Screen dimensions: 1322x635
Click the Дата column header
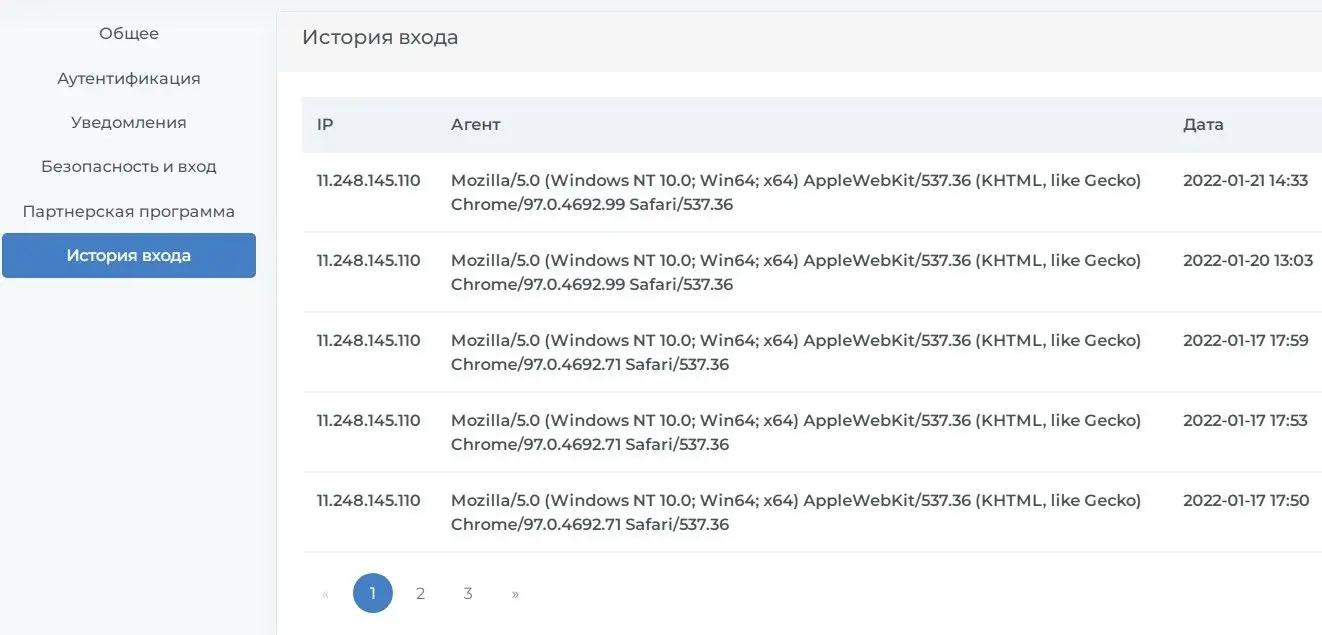point(1203,125)
